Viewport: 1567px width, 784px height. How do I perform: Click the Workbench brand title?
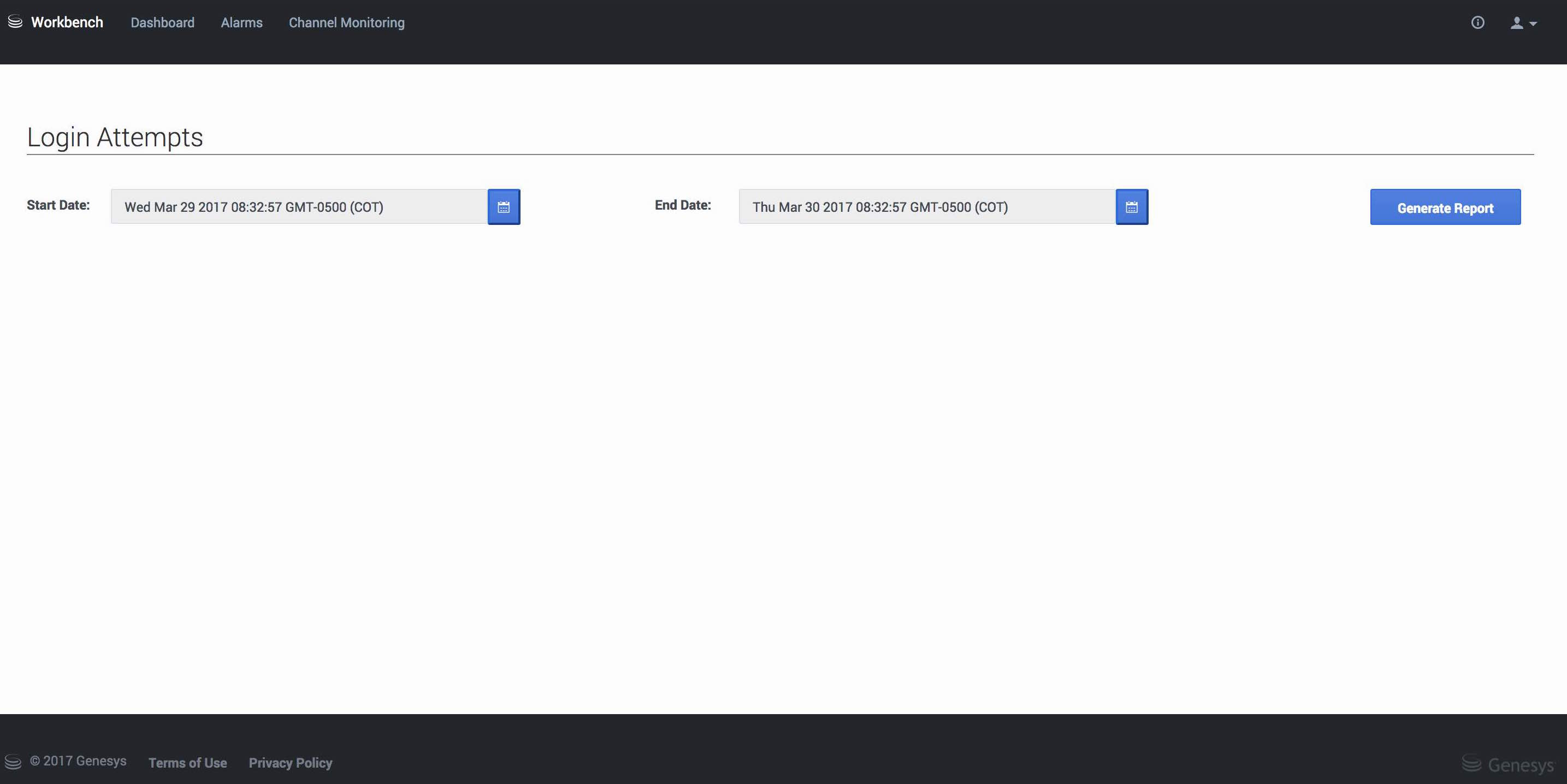pyautogui.click(x=67, y=22)
